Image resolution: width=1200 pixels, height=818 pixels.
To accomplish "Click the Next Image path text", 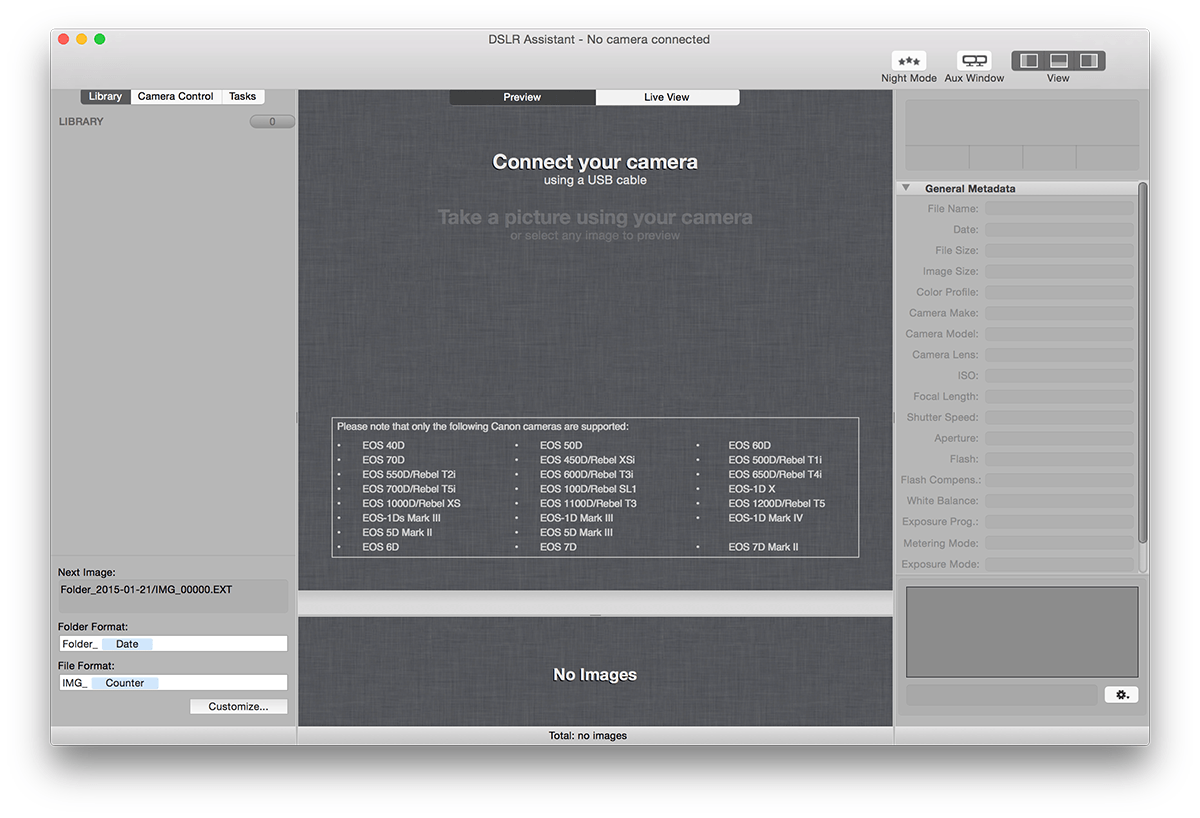I will [x=146, y=590].
